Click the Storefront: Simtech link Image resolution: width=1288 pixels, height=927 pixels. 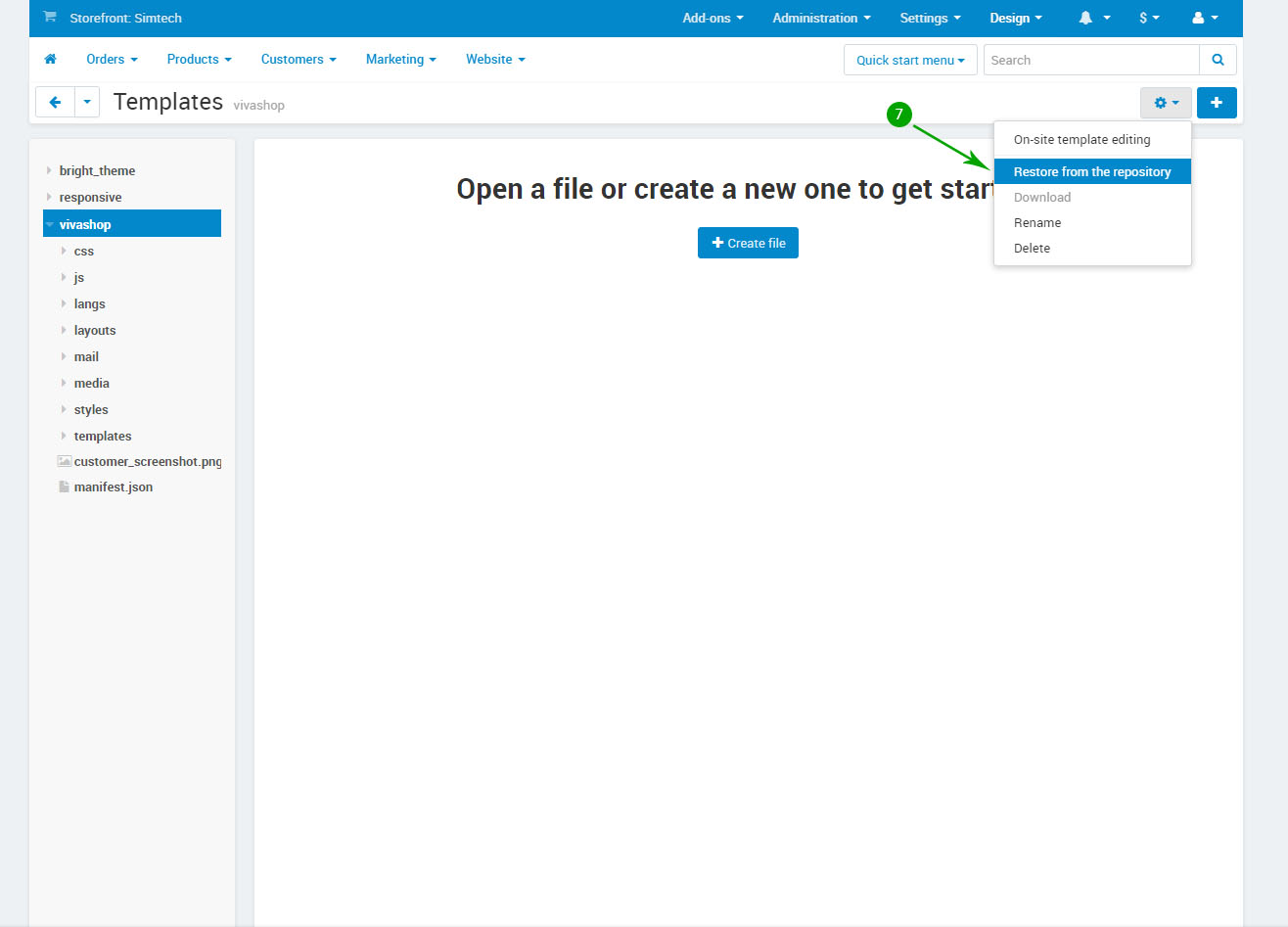coord(125,19)
